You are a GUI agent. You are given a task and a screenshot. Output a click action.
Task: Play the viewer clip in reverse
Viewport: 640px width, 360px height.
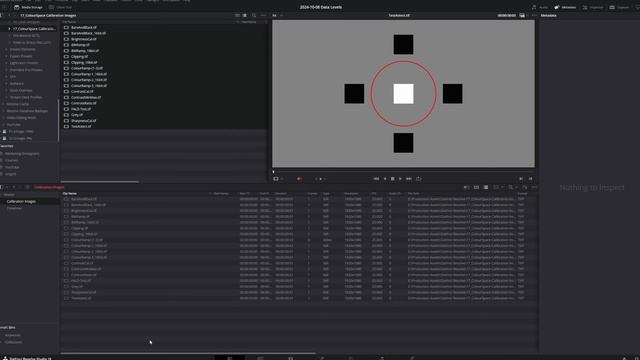pyautogui.click(x=385, y=179)
